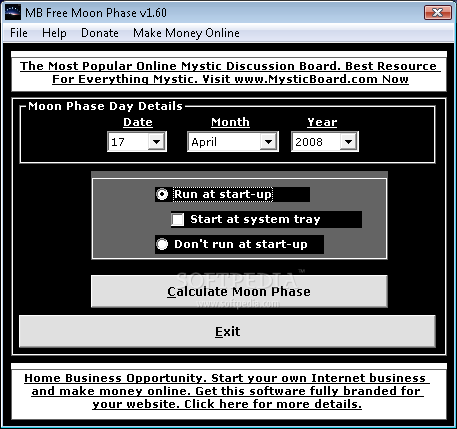Image resolution: width=457 pixels, height=429 pixels.
Task: Click the date field showing 17
Action: (x=128, y=142)
